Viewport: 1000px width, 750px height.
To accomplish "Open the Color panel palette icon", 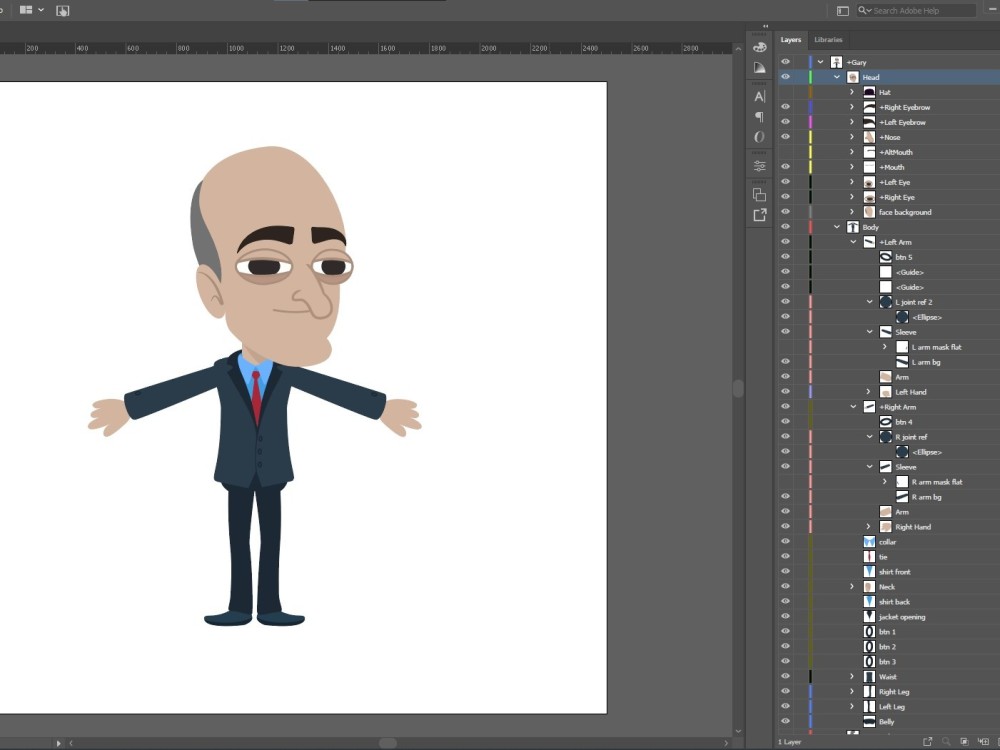I will (x=759, y=47).
